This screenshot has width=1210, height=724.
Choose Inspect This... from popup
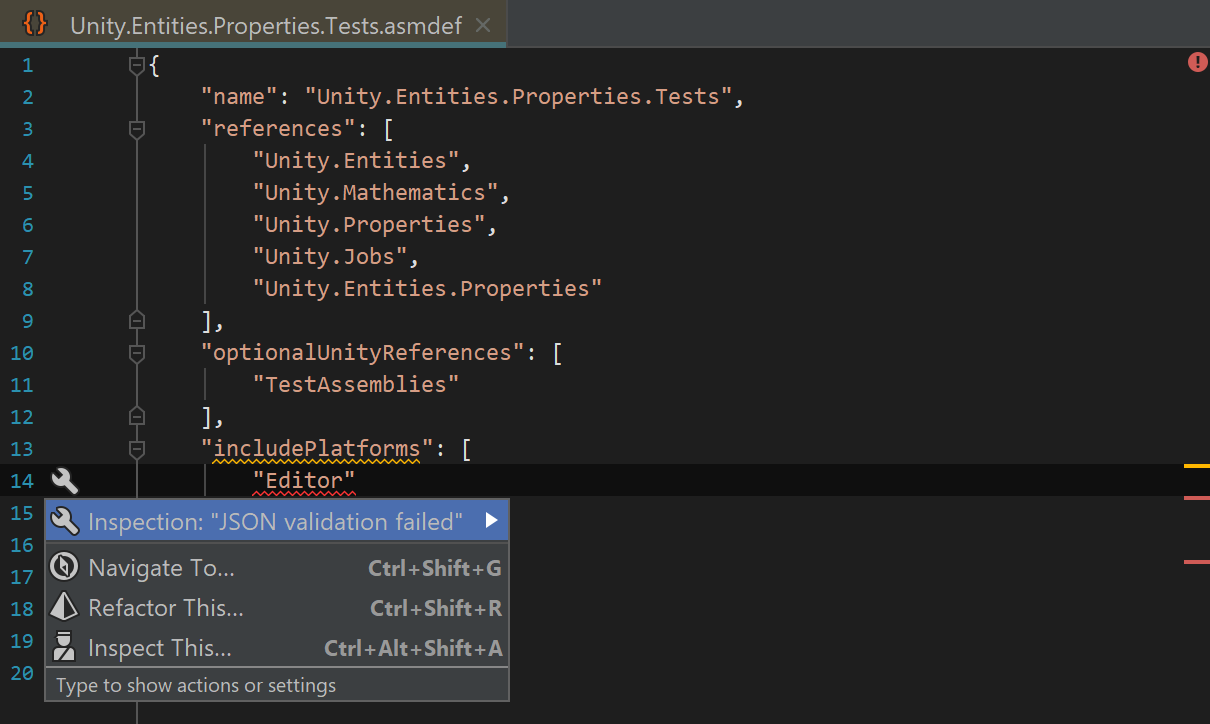tap(160, 648)
